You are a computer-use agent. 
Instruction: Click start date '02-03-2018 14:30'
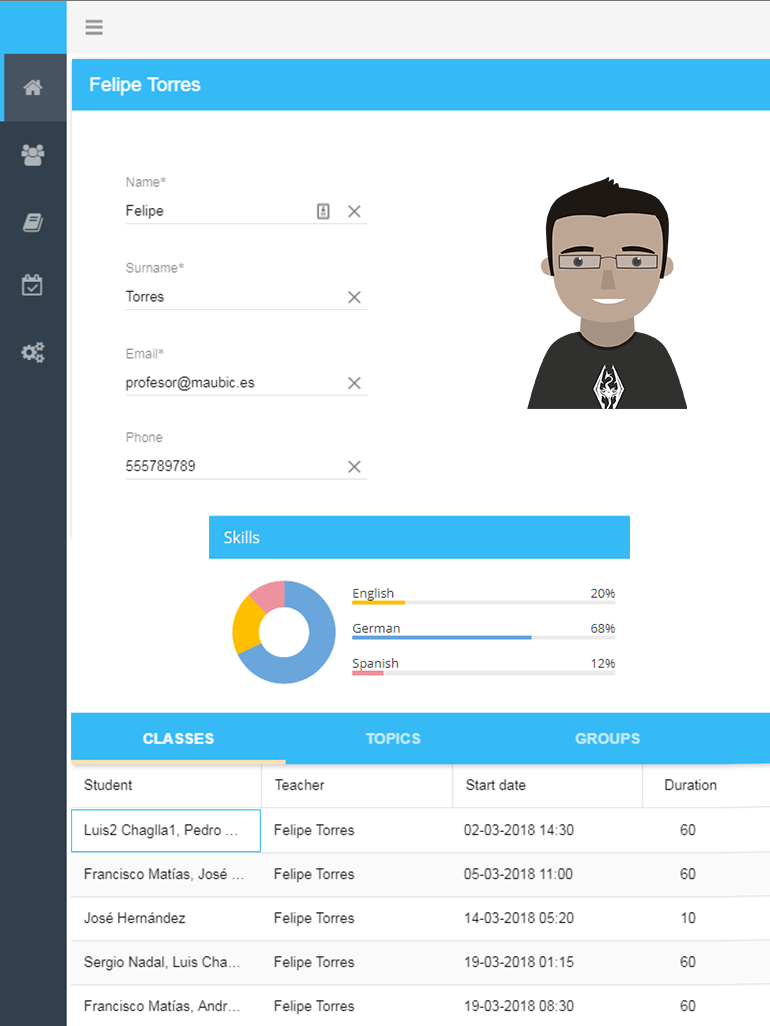[519, 830]
